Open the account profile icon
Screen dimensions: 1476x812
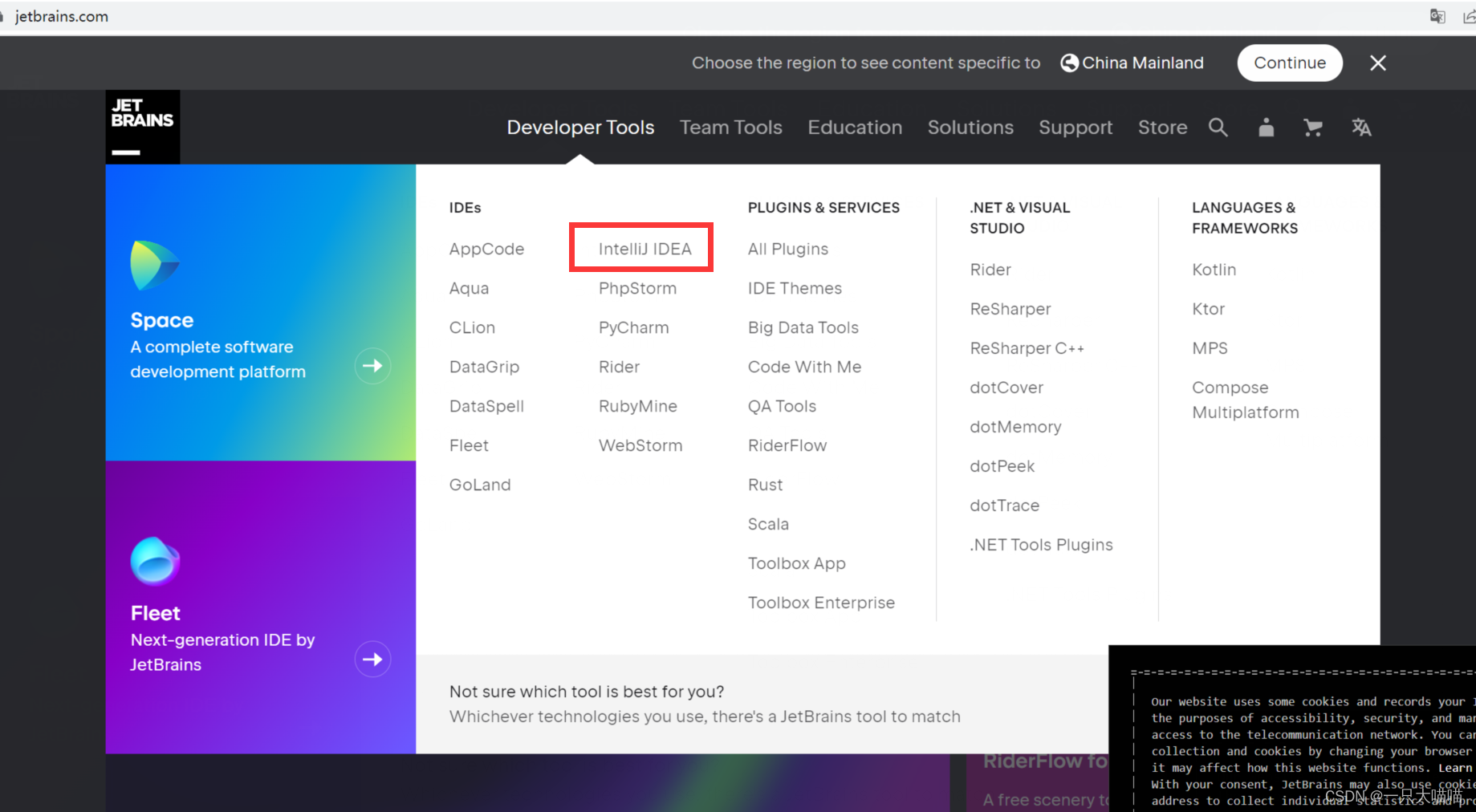click(1266, 127)
